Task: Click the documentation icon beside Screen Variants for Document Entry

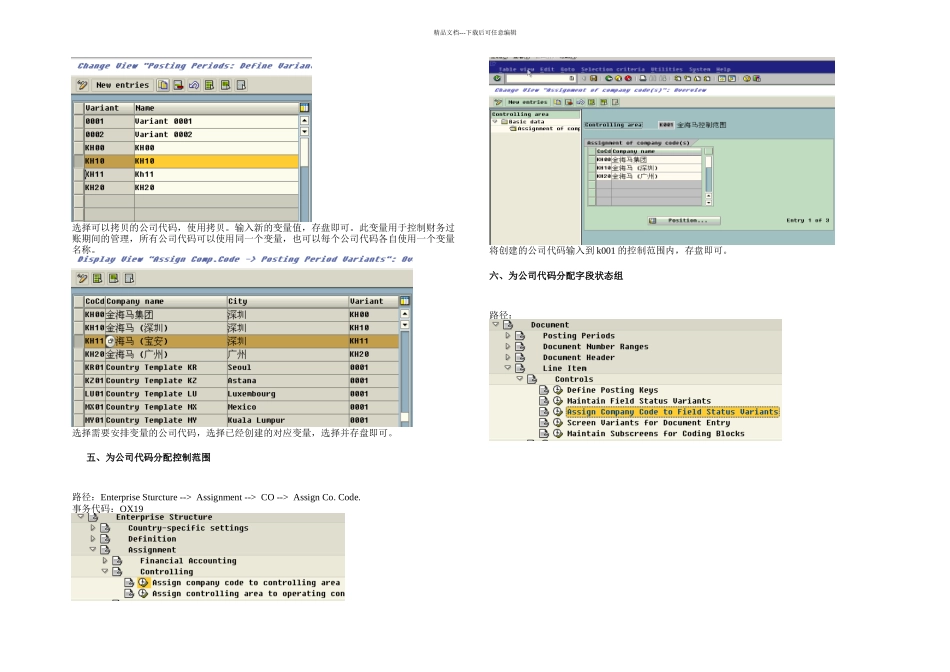Action: pyautogui.click(x=544, y=423)
